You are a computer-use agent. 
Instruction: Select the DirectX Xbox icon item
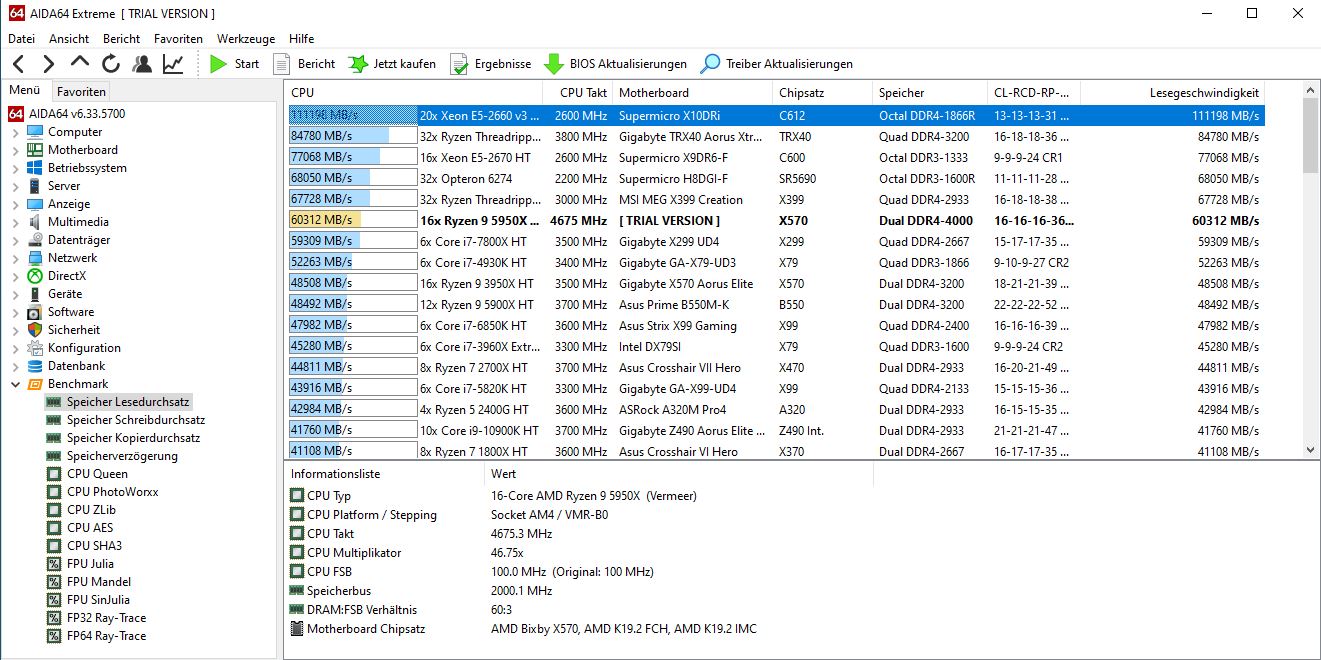tap(35, 276)
